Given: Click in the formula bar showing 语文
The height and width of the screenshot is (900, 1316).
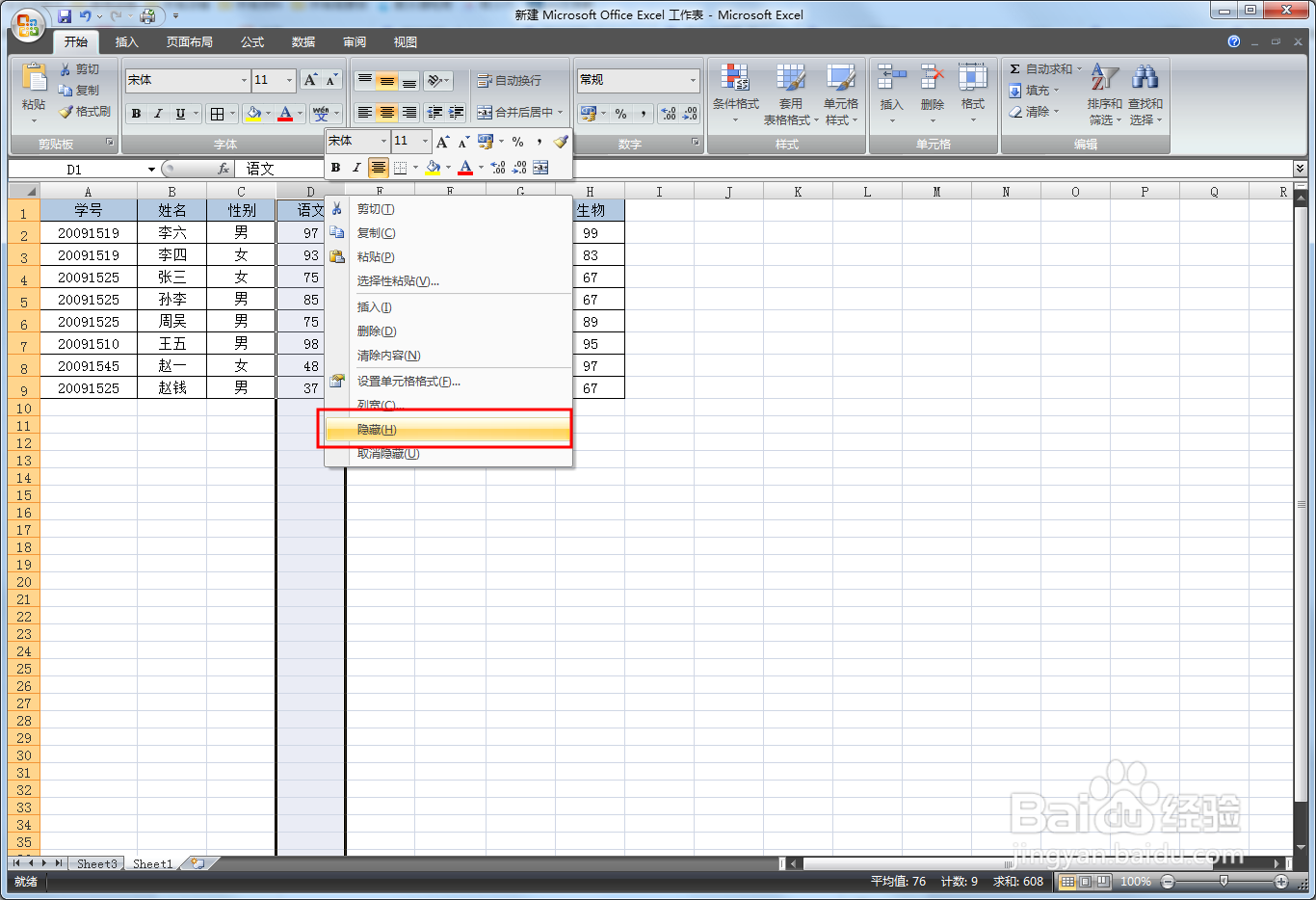Looking at the screenshot, I should click(764, 169).
